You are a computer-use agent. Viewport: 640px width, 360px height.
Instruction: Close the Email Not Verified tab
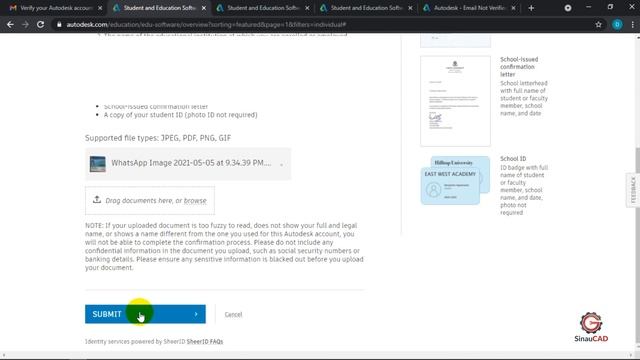point(513,8)
